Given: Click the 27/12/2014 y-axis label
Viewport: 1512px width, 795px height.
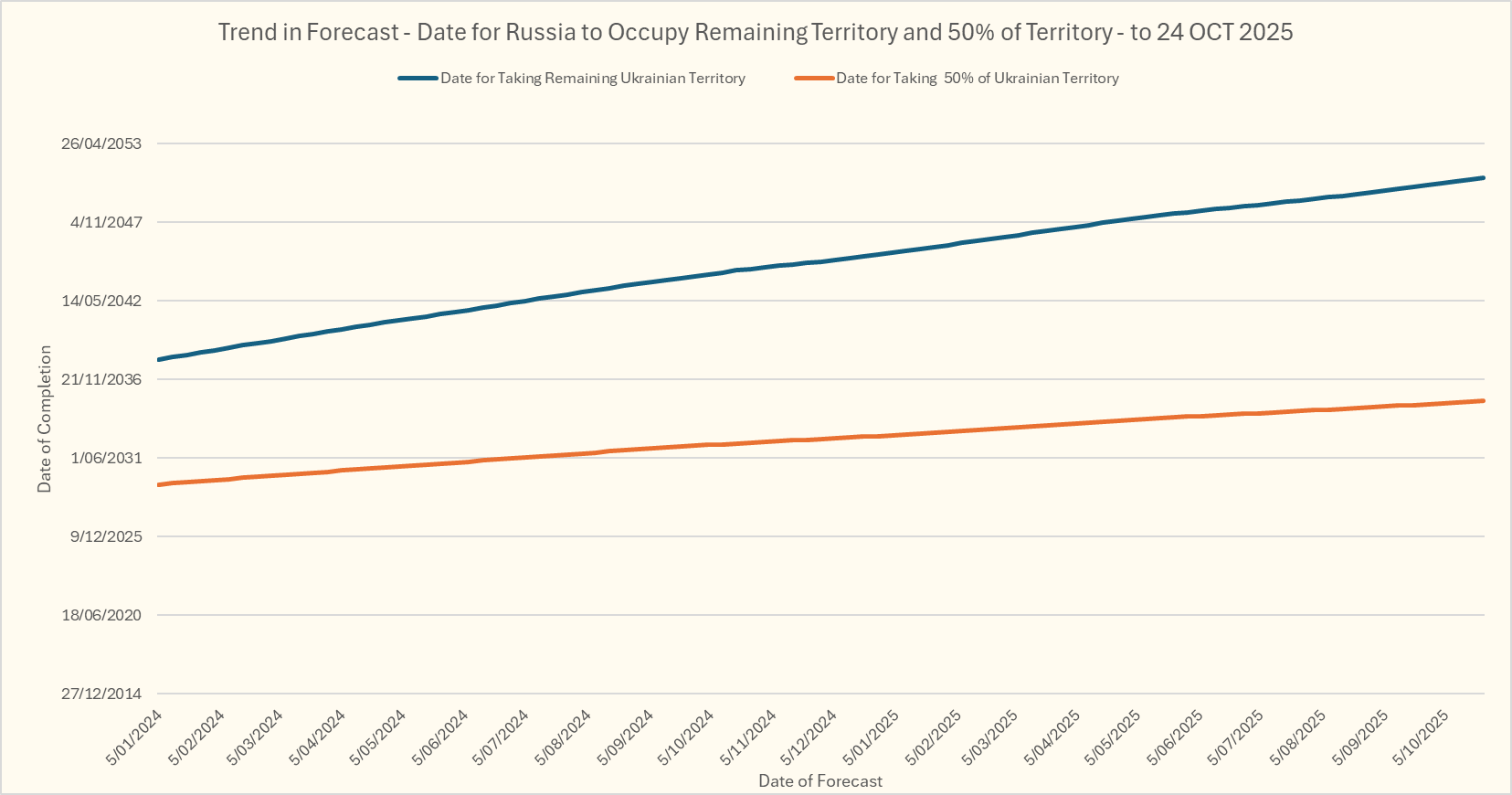Looking at the screenshot, I should pos(101,694).
